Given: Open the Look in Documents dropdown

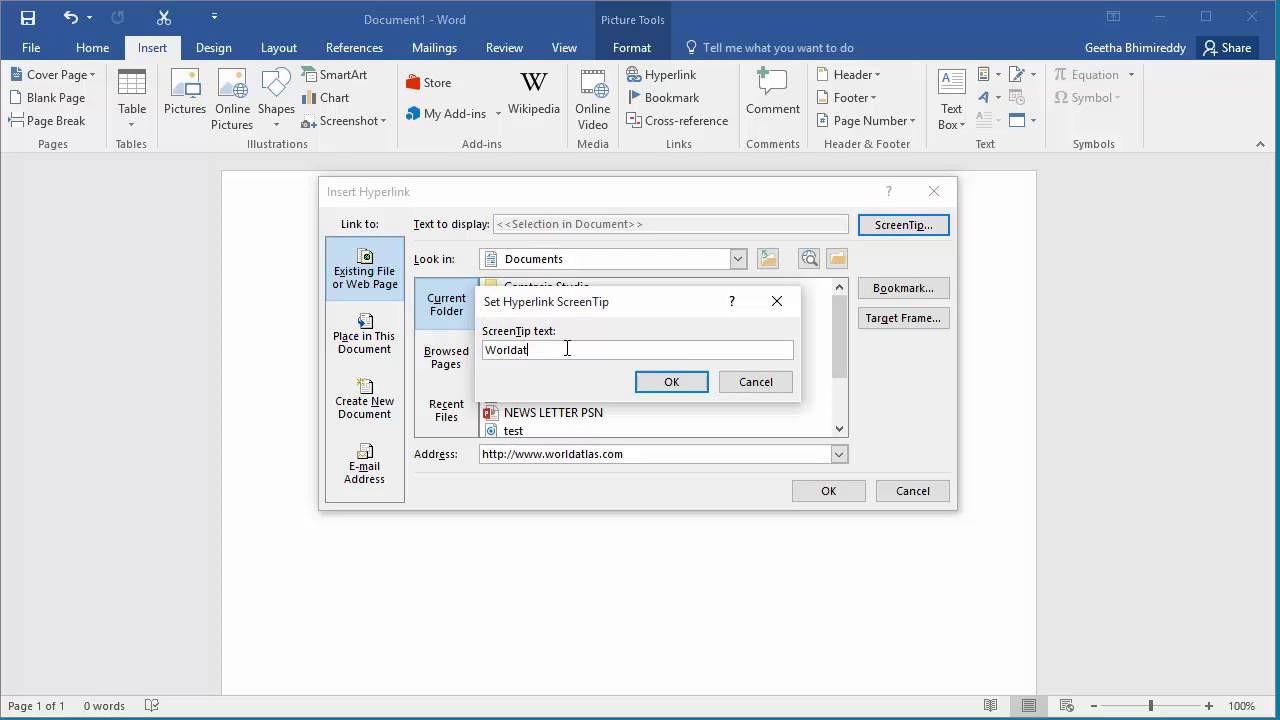Looking at the screenshot, I should click(738, 259).
